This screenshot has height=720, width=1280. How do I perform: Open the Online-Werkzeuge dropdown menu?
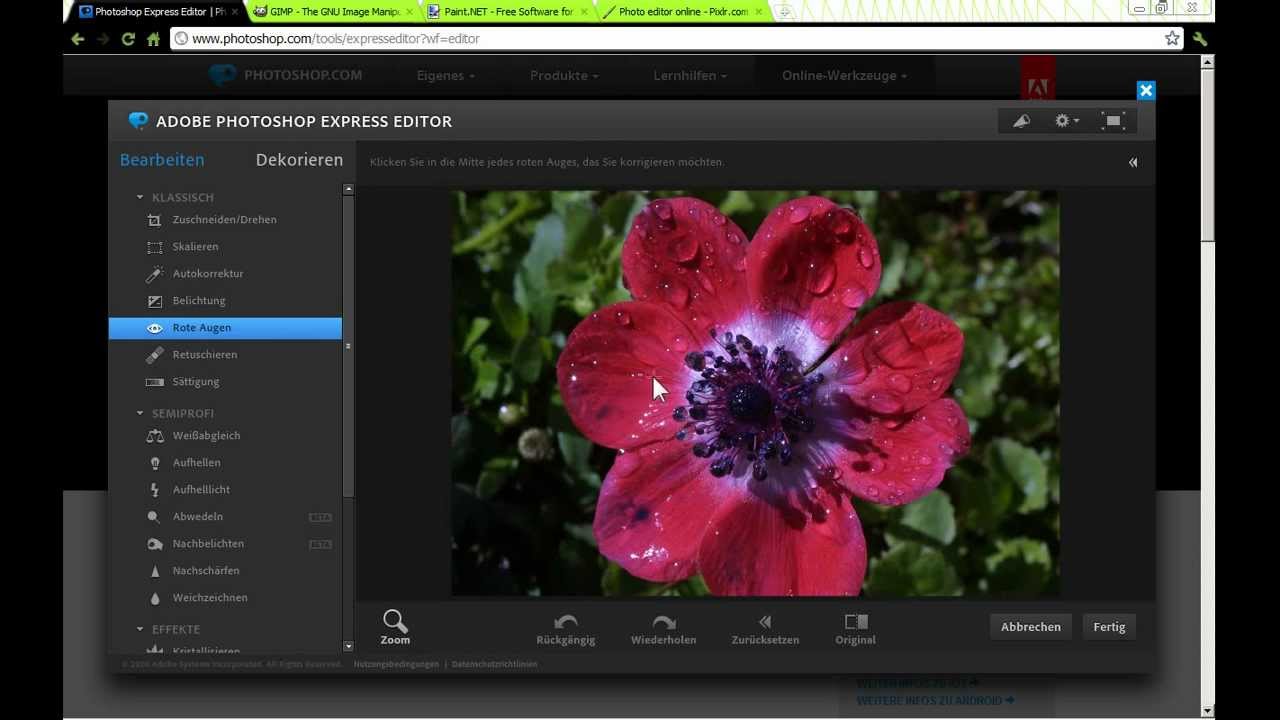[845, 76]
